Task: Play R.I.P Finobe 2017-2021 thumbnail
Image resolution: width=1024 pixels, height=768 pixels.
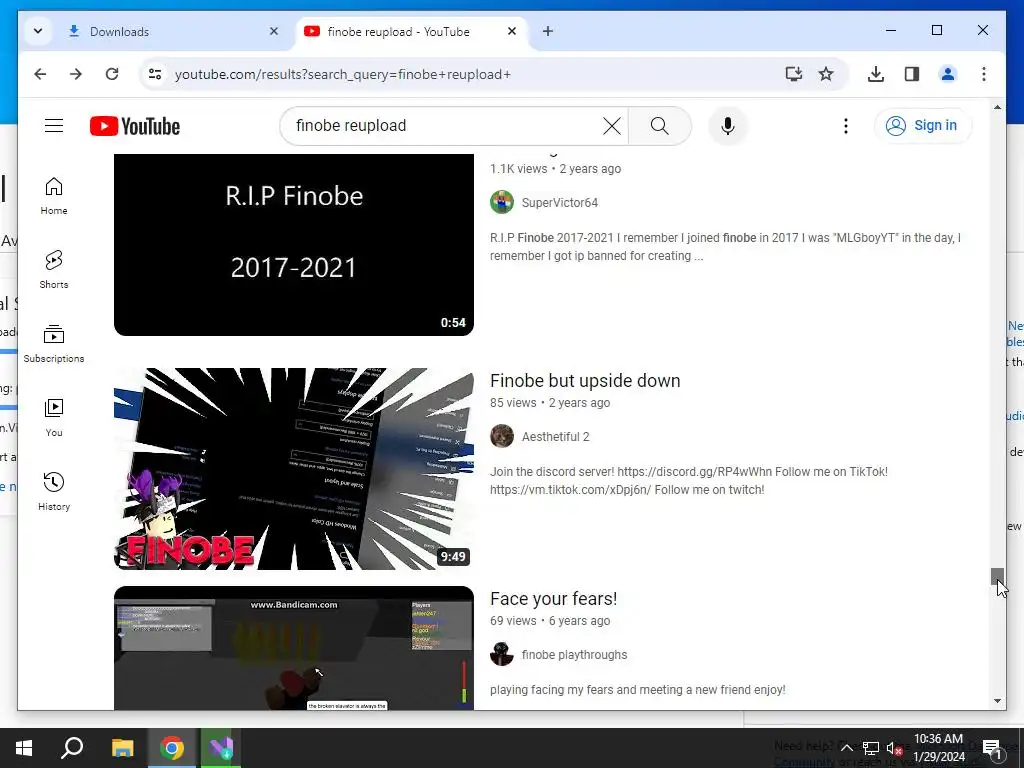Action: (294, 244)
